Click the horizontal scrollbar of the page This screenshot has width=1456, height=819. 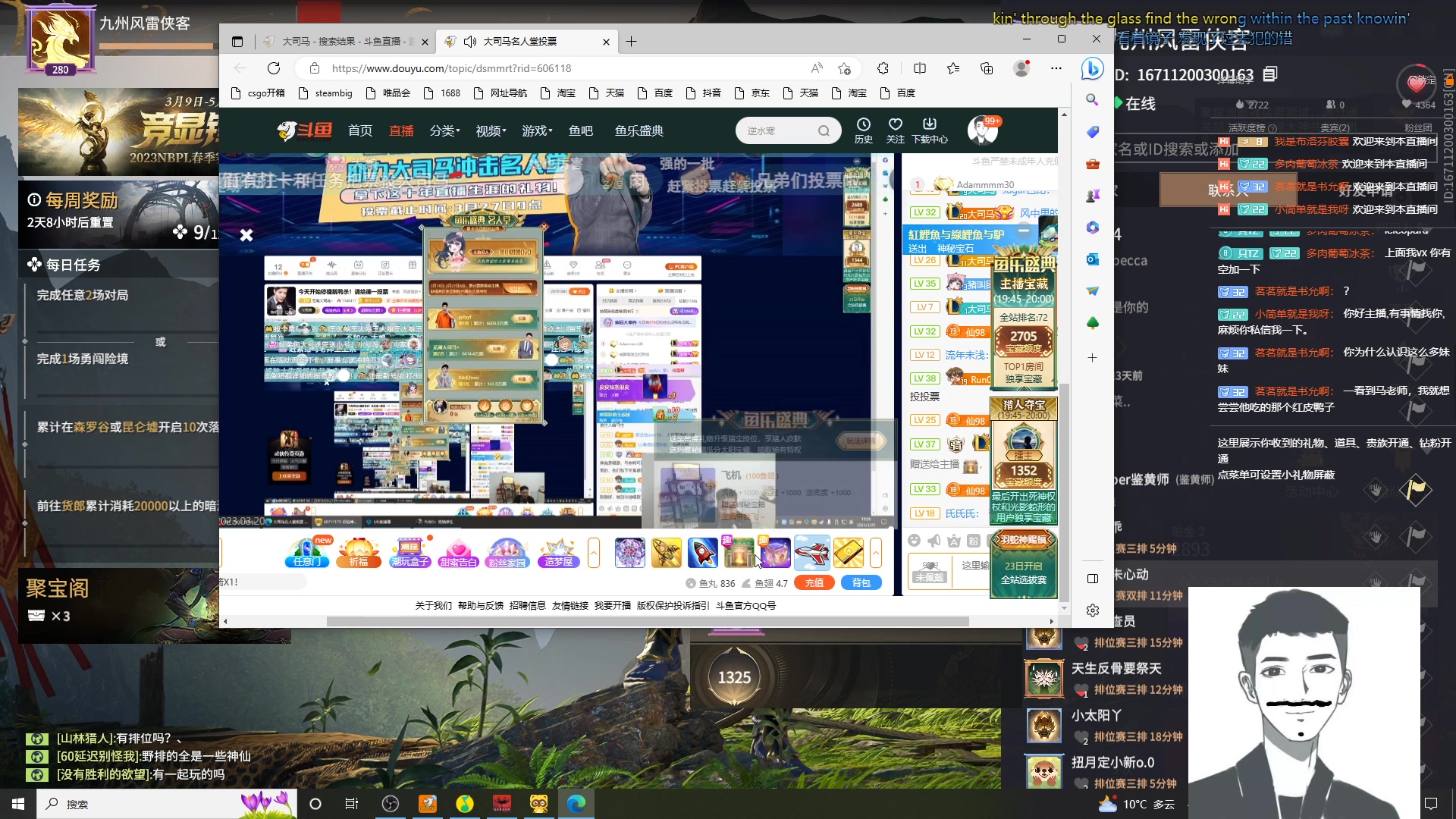point(648,621)
